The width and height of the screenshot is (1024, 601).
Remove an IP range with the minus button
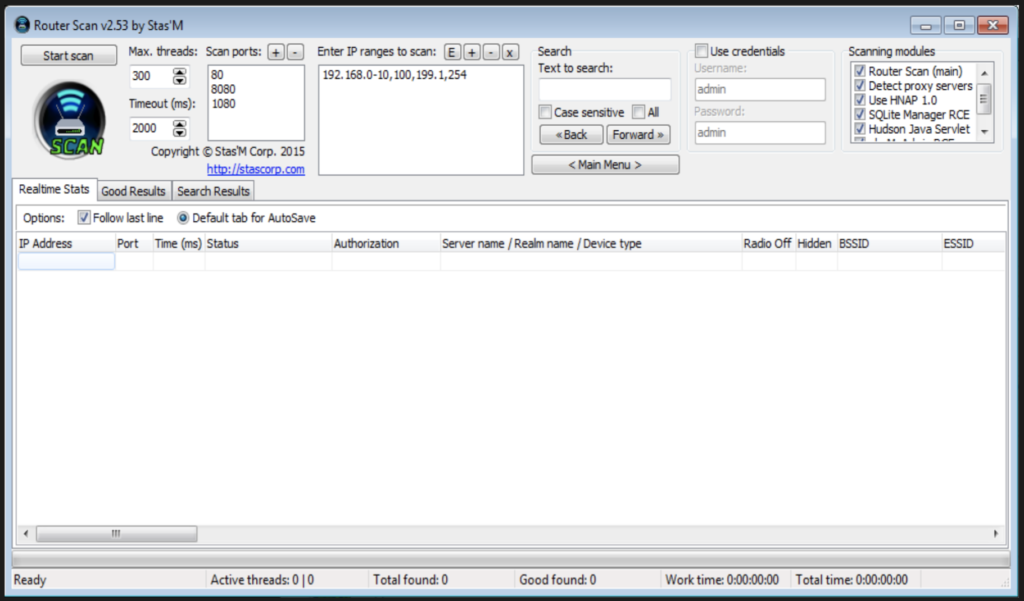491,52
